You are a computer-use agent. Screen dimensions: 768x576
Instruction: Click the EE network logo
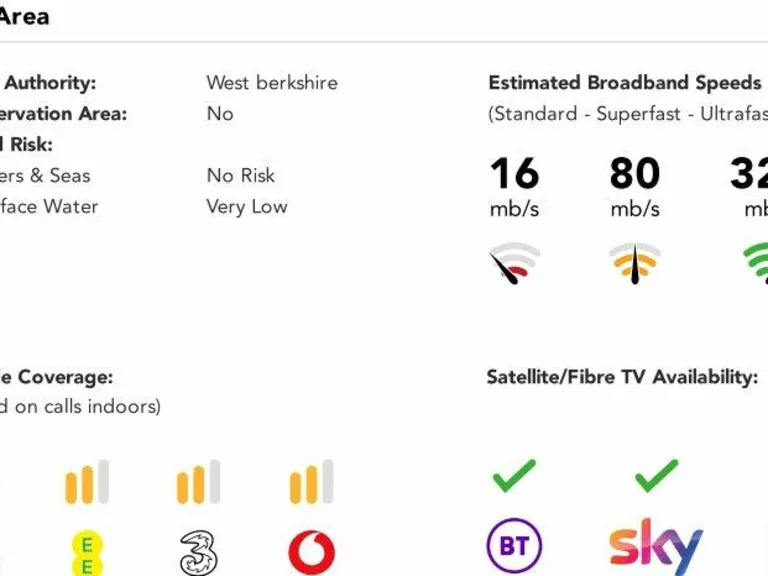pyautogui.click(x=87, y=553)
